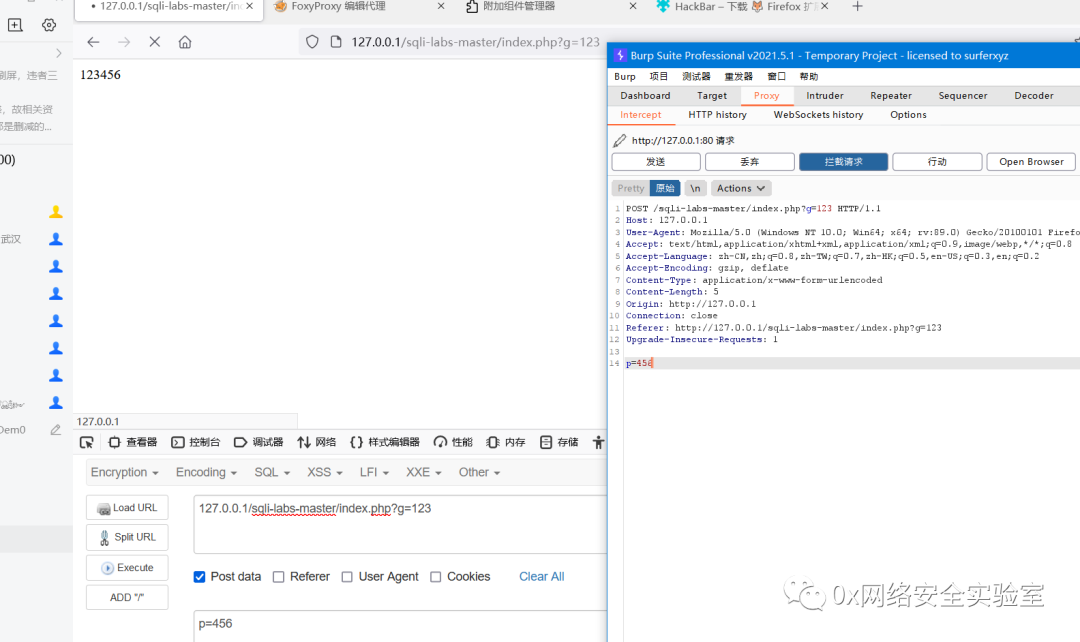The width and height of the screenshot is (1080, 642).
Task: Switch to the Repeater tab in Burp
Action: click(x=891, y=96)
